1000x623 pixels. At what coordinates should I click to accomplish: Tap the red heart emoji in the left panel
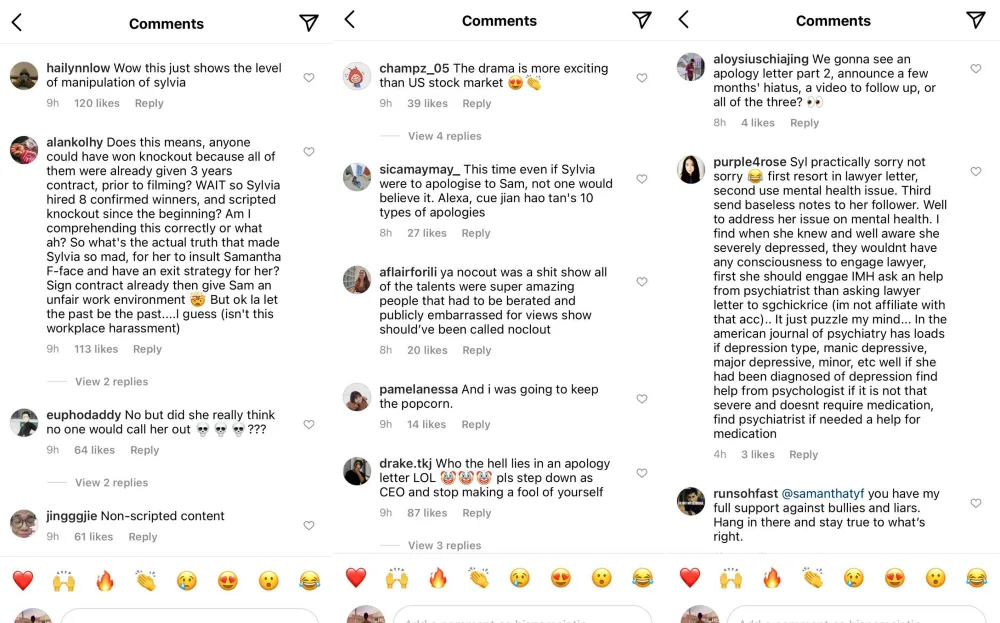click(x=23, y=580)
